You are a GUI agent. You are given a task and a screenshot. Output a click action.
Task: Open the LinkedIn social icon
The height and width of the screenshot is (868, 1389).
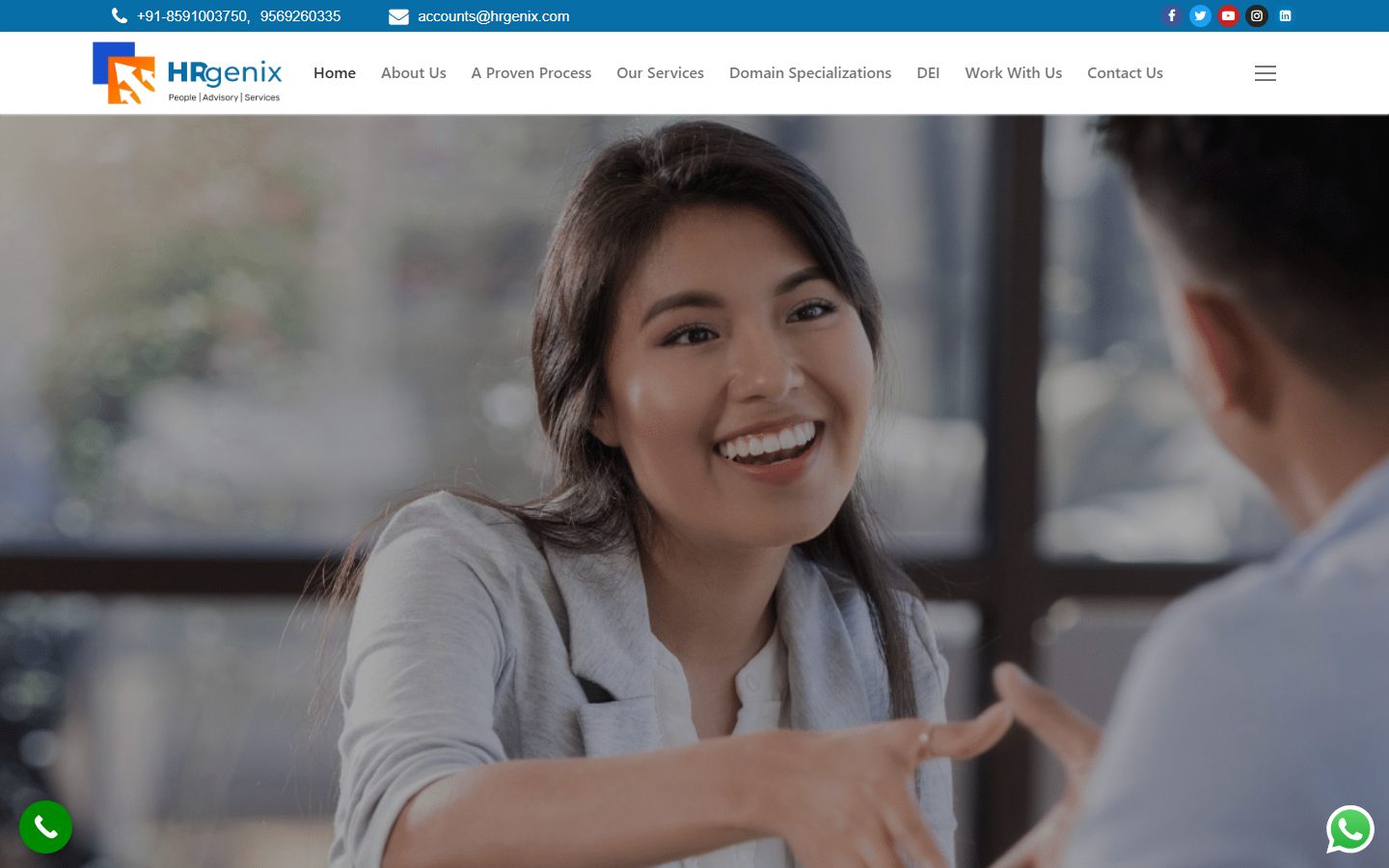pos(1285,15)
